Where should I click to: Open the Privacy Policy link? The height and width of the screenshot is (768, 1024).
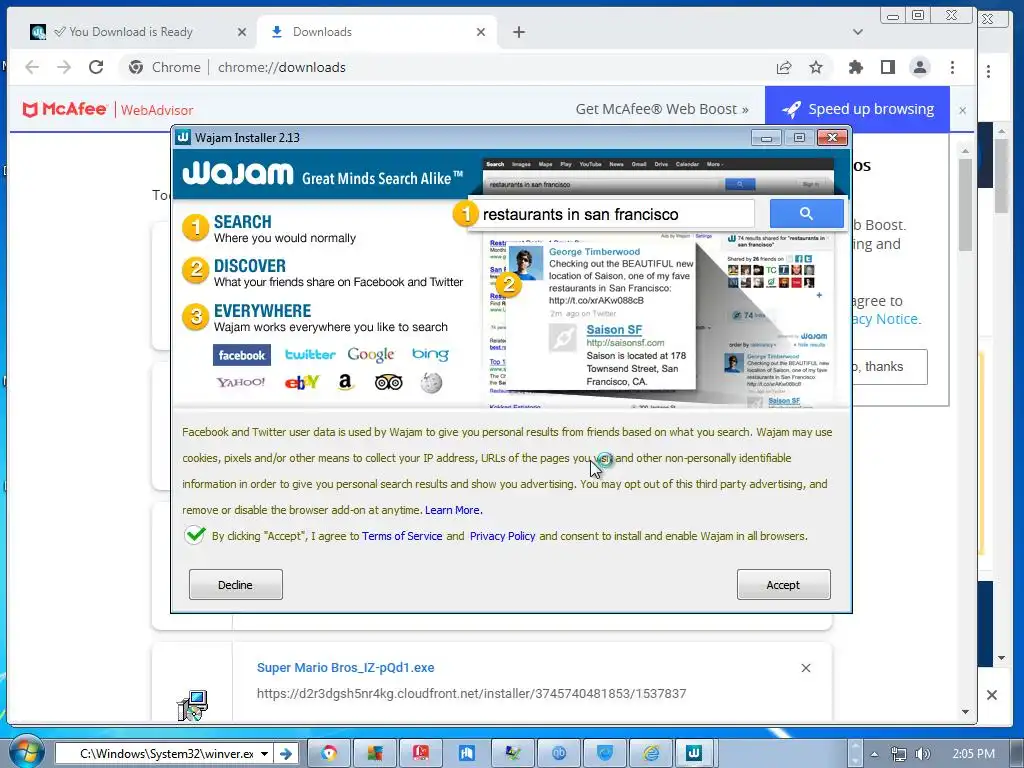pyautogui.click(x=502, y=536)
